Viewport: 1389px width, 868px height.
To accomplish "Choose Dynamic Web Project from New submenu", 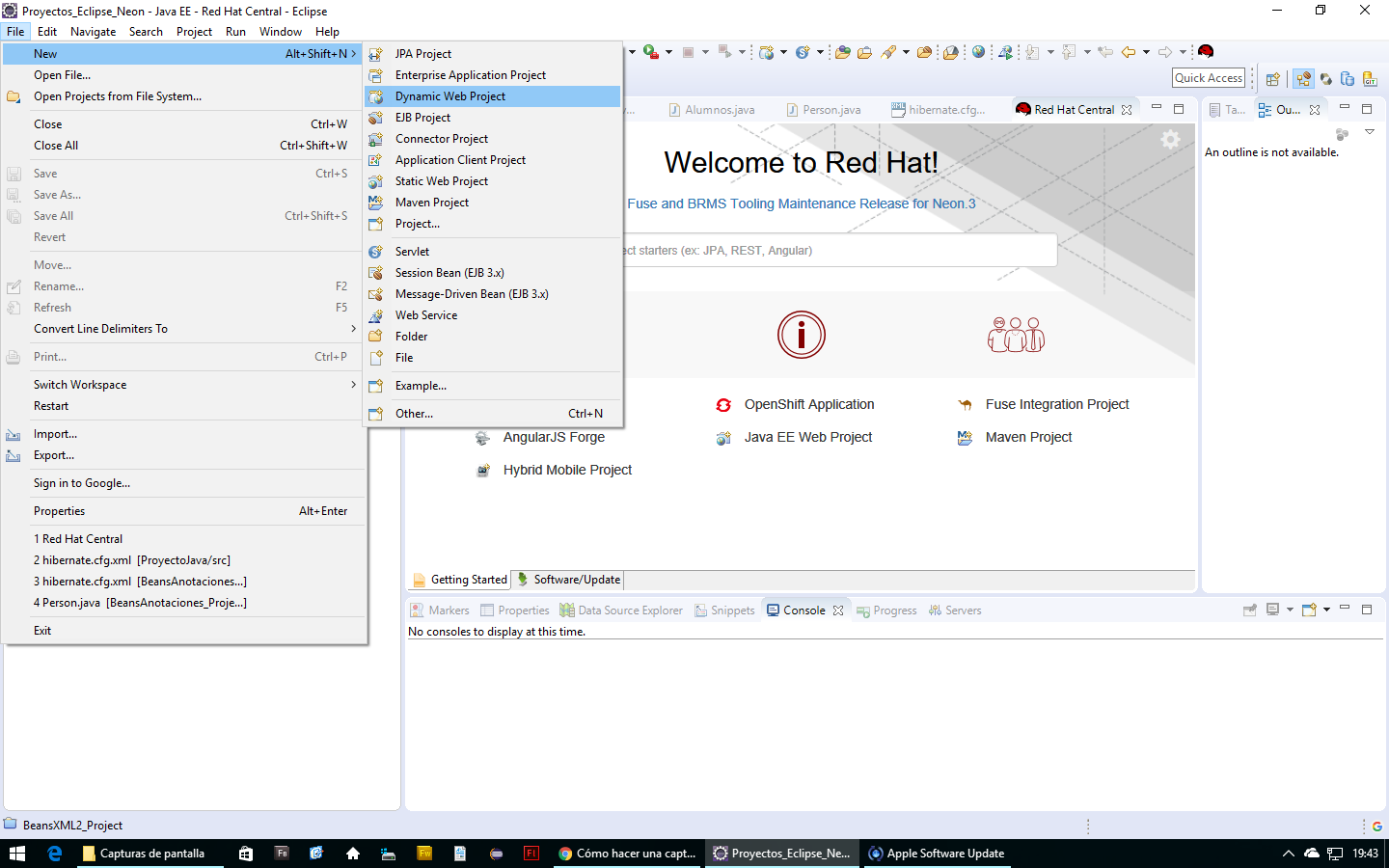I will point(493,96).
